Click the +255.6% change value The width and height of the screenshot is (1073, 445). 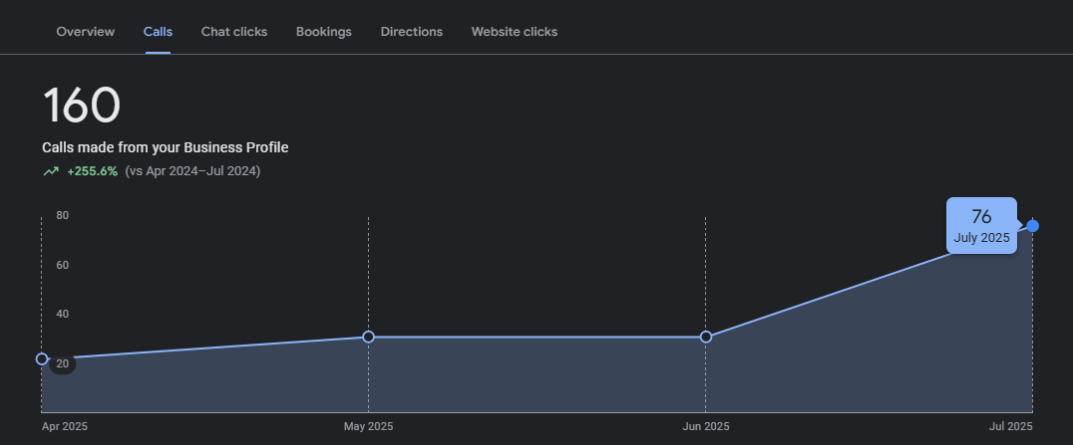pos(92,171)
